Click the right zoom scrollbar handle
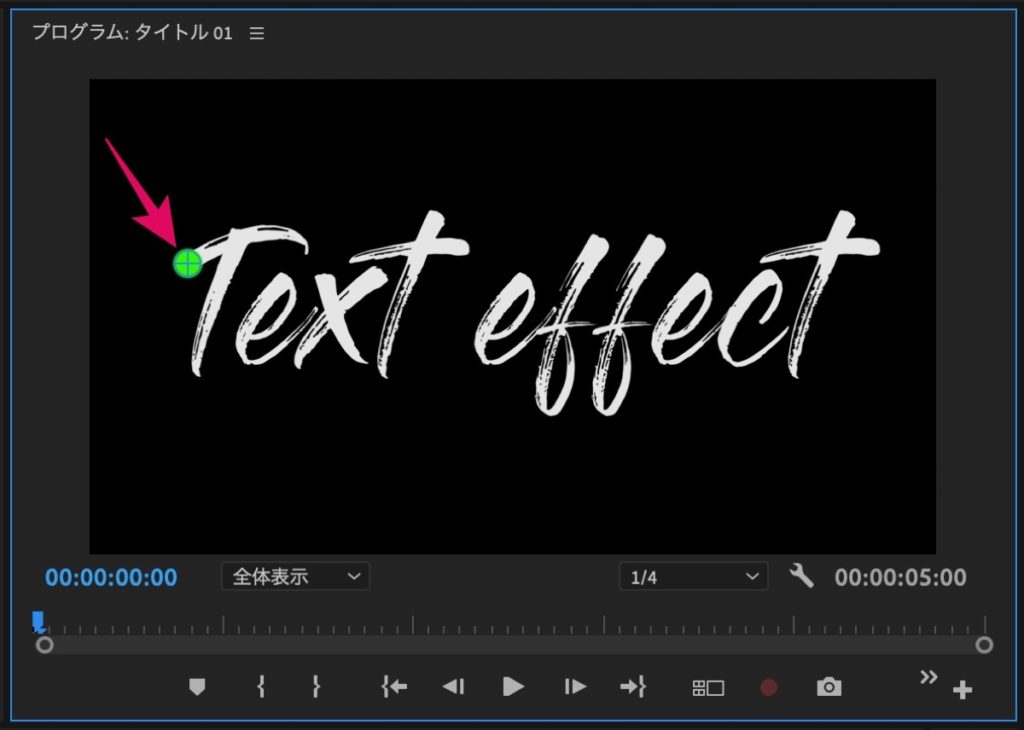Screen dimensions: 1024x730 984,645
